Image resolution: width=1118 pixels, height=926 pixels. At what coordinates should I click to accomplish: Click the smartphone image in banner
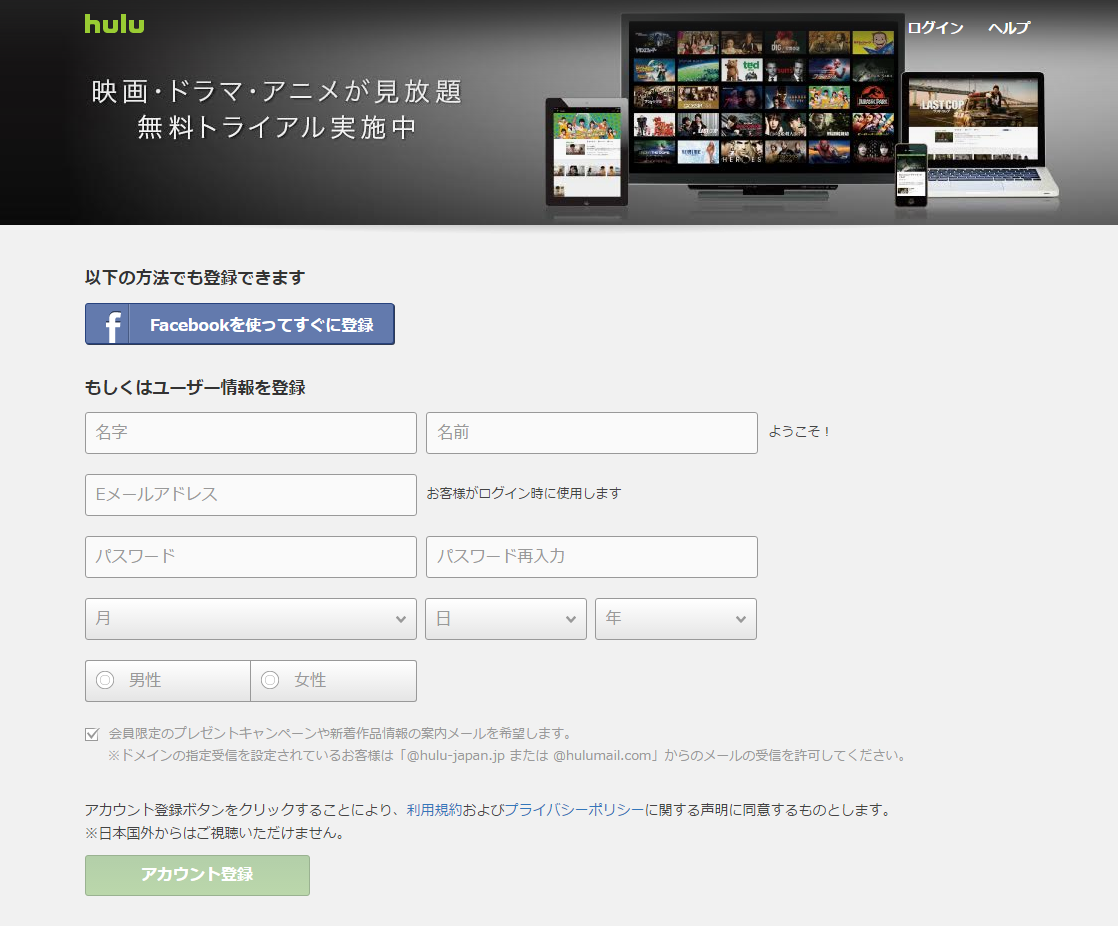910,175
